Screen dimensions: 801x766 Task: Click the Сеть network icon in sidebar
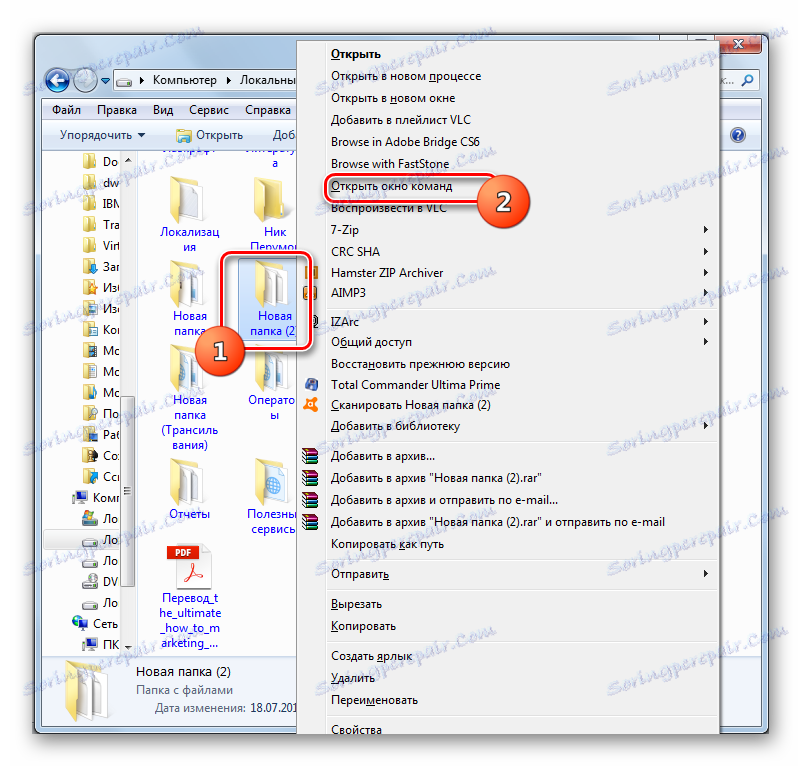(80, 622)
